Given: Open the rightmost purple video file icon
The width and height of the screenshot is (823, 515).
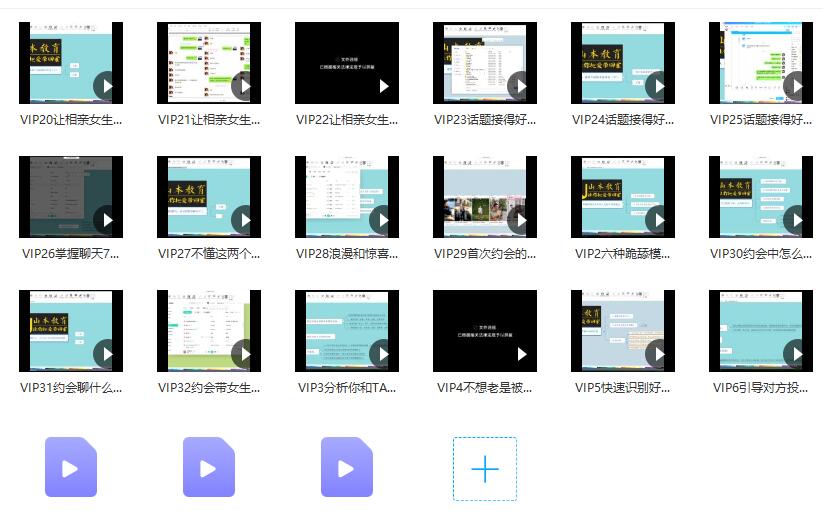Looking at the screenshot, I should pos(347,468).
